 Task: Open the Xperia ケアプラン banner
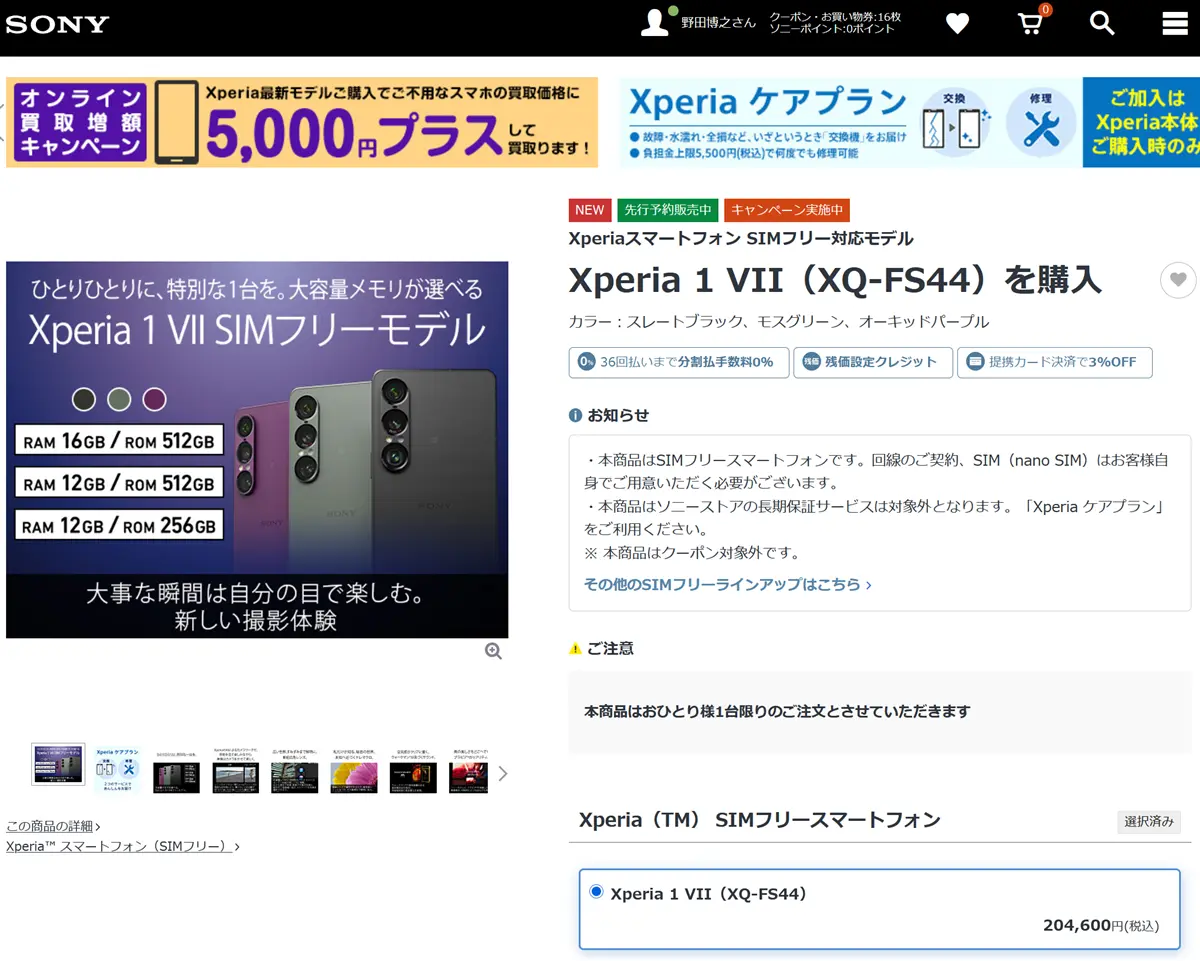click(x=909, y=122)
